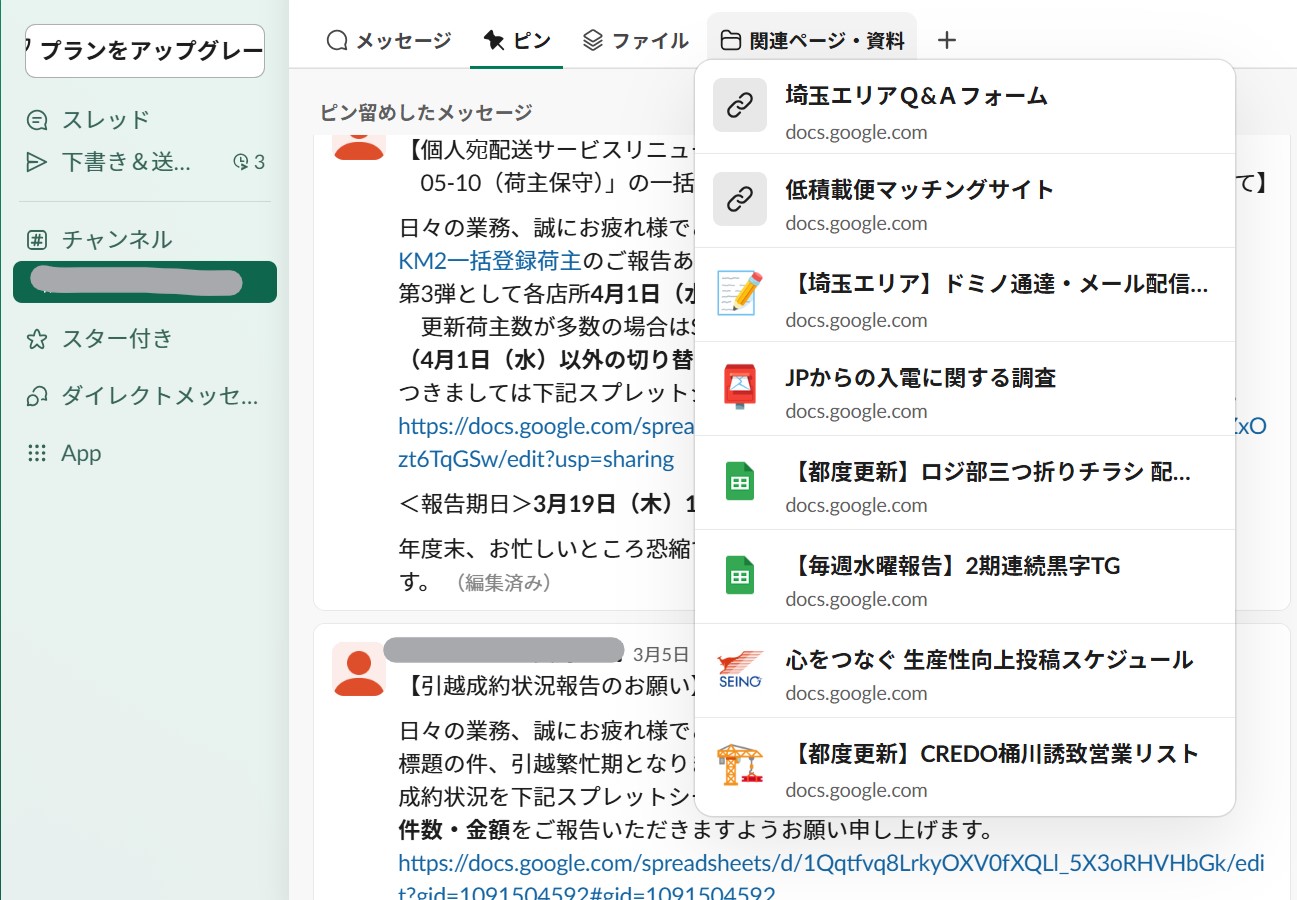Select the ピン tab
This screenshot has height=900, width=1297.
pos(516,40)
